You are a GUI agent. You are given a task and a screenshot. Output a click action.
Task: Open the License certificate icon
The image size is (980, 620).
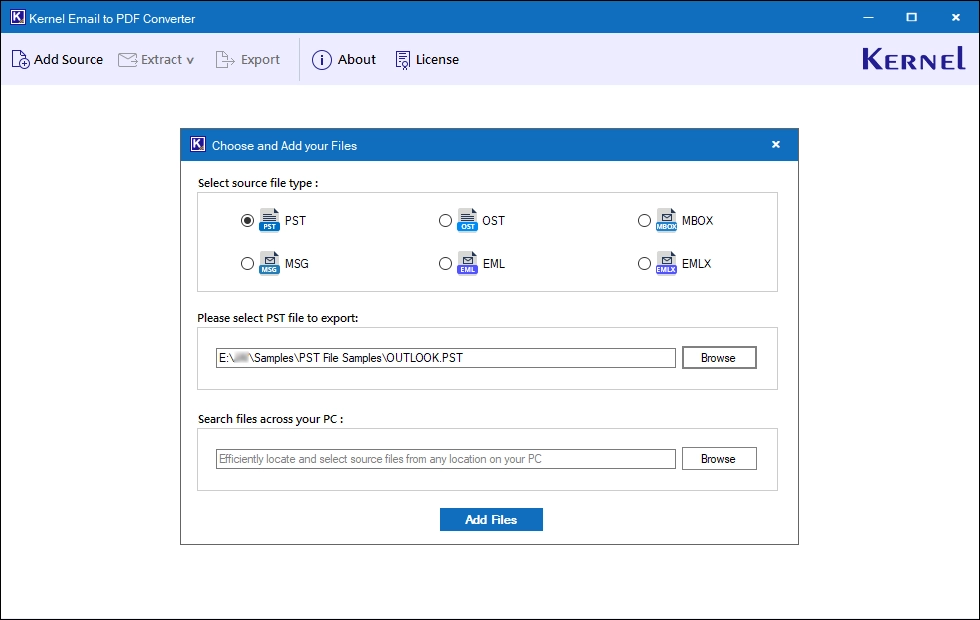pos(403,60)
